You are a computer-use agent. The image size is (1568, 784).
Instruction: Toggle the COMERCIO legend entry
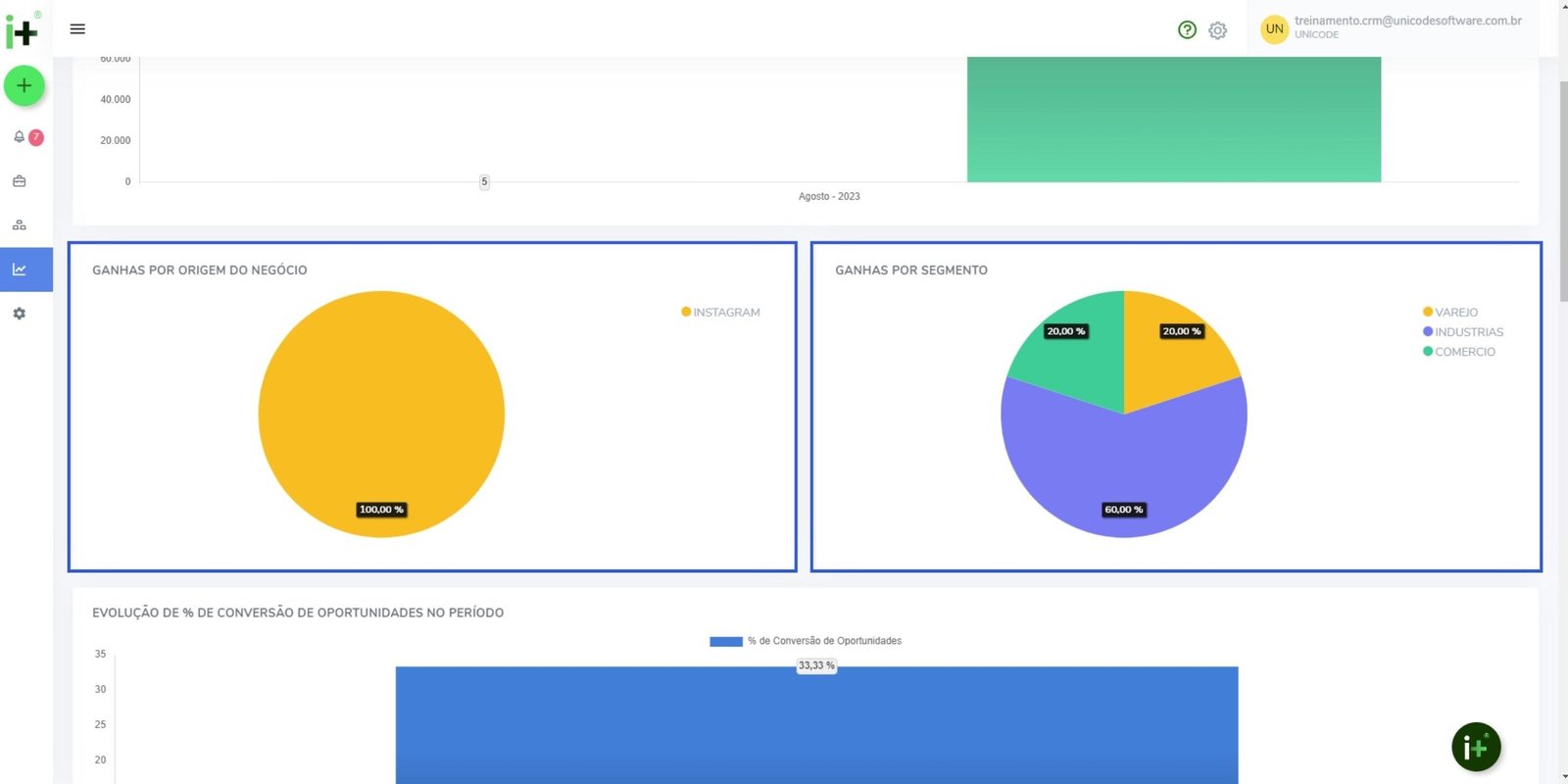pos(1458,352)
